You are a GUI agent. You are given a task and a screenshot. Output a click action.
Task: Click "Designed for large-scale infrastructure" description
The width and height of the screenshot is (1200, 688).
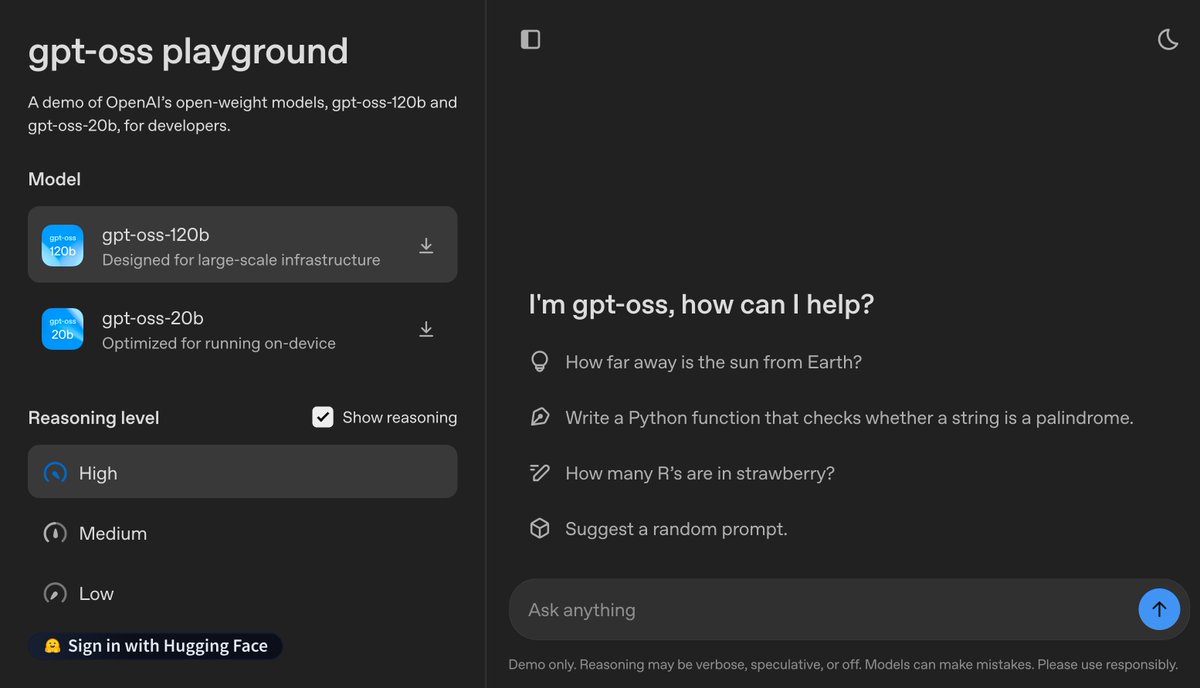point(241,260)
